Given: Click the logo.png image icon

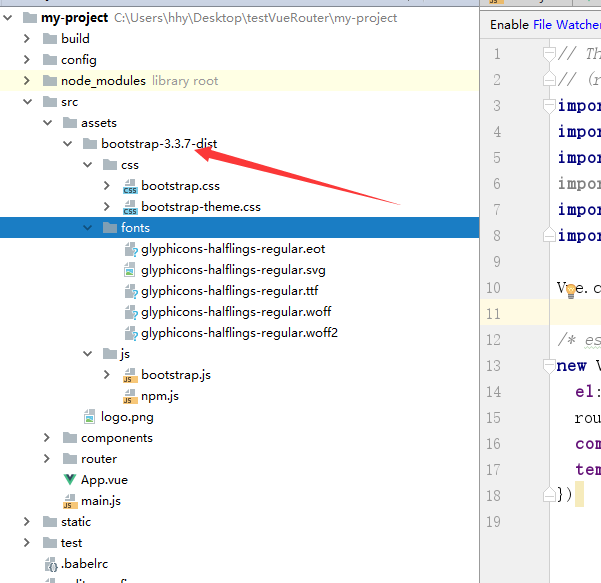Looking at the screenshot, I should tap(90, 417).
